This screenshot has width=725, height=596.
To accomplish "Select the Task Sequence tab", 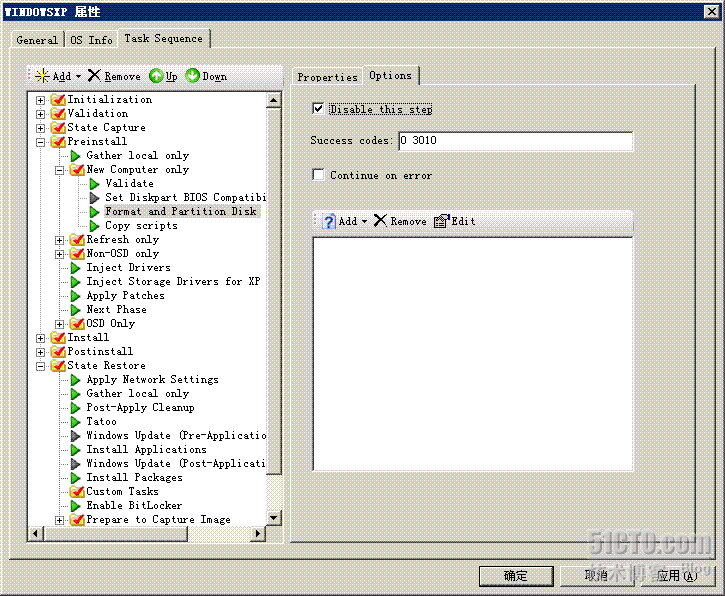I will (164, 38).
